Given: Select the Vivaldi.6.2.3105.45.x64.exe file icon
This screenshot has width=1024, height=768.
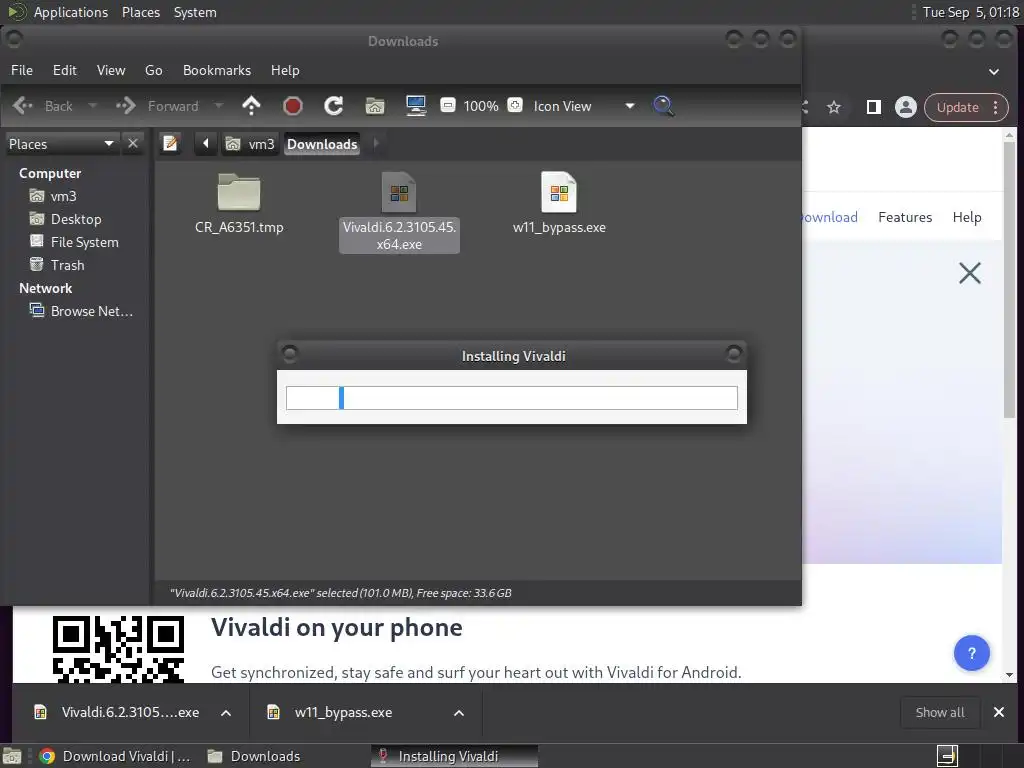Looking at the screenshot, I should [x=399, y=193].
